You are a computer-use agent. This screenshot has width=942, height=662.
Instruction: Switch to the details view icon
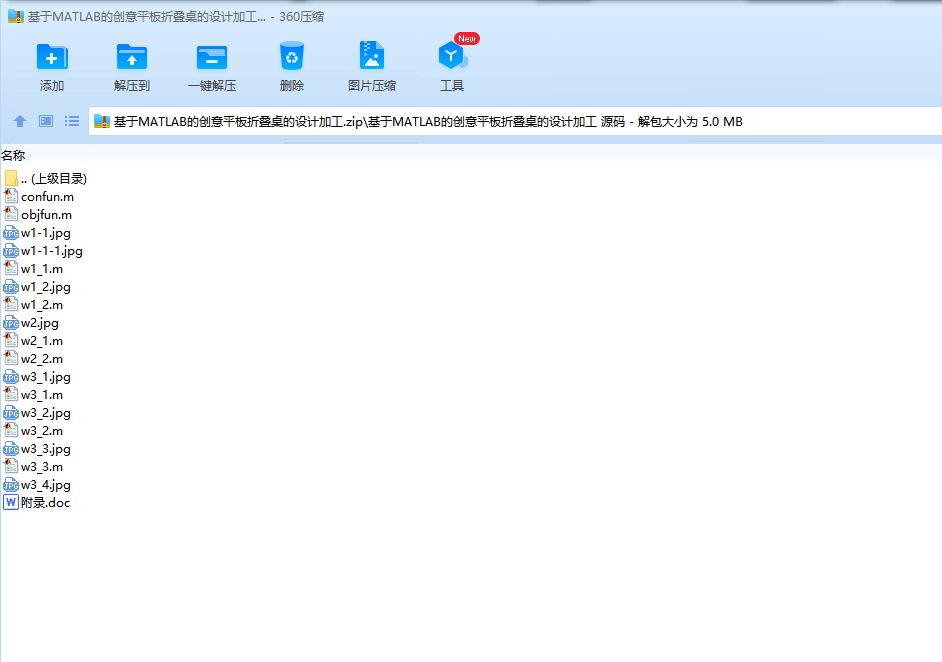46,121
